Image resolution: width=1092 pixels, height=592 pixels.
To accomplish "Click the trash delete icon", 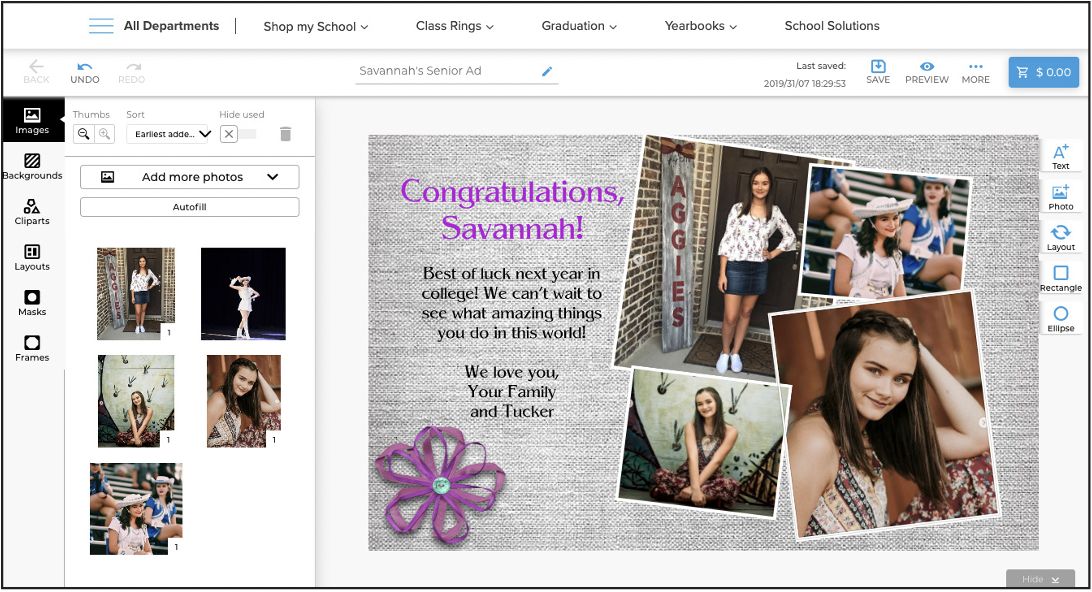I will pyautogui.click(x=285, y=134).
